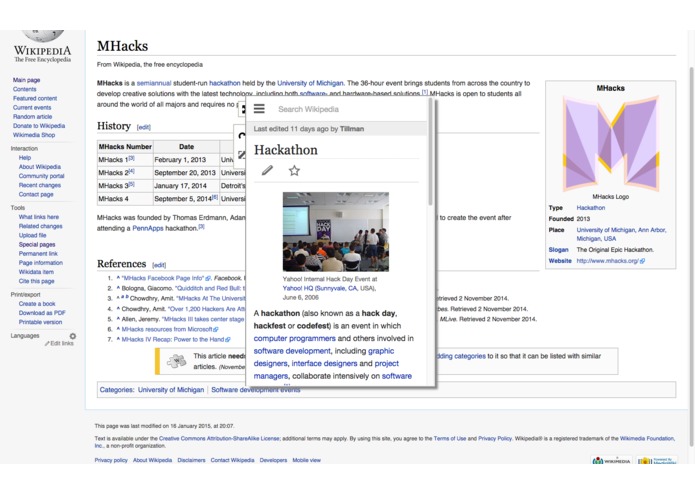Open Software development events category
Viewport: 695px width, 494px height.
pyautogui.click(x=256, y=390)
